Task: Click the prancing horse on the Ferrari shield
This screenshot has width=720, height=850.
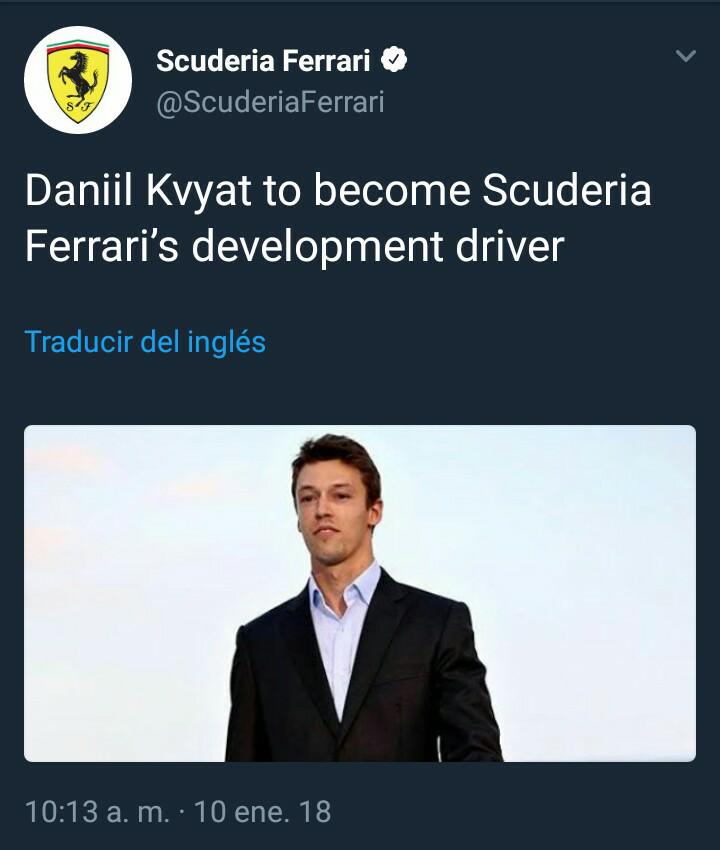Action: click(x=80, y=77)
